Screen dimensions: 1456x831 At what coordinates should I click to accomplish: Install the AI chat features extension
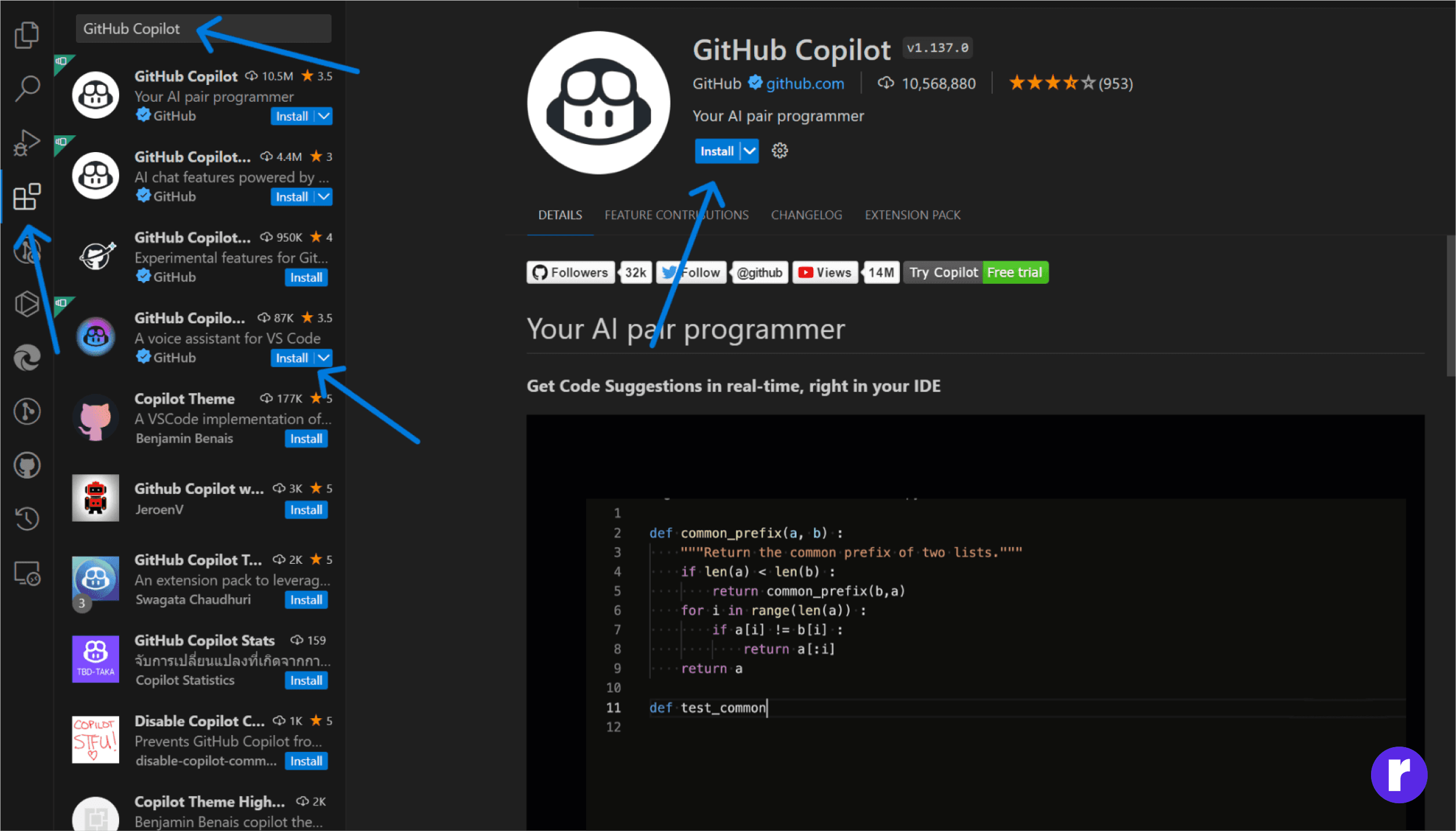click(292, 197)
